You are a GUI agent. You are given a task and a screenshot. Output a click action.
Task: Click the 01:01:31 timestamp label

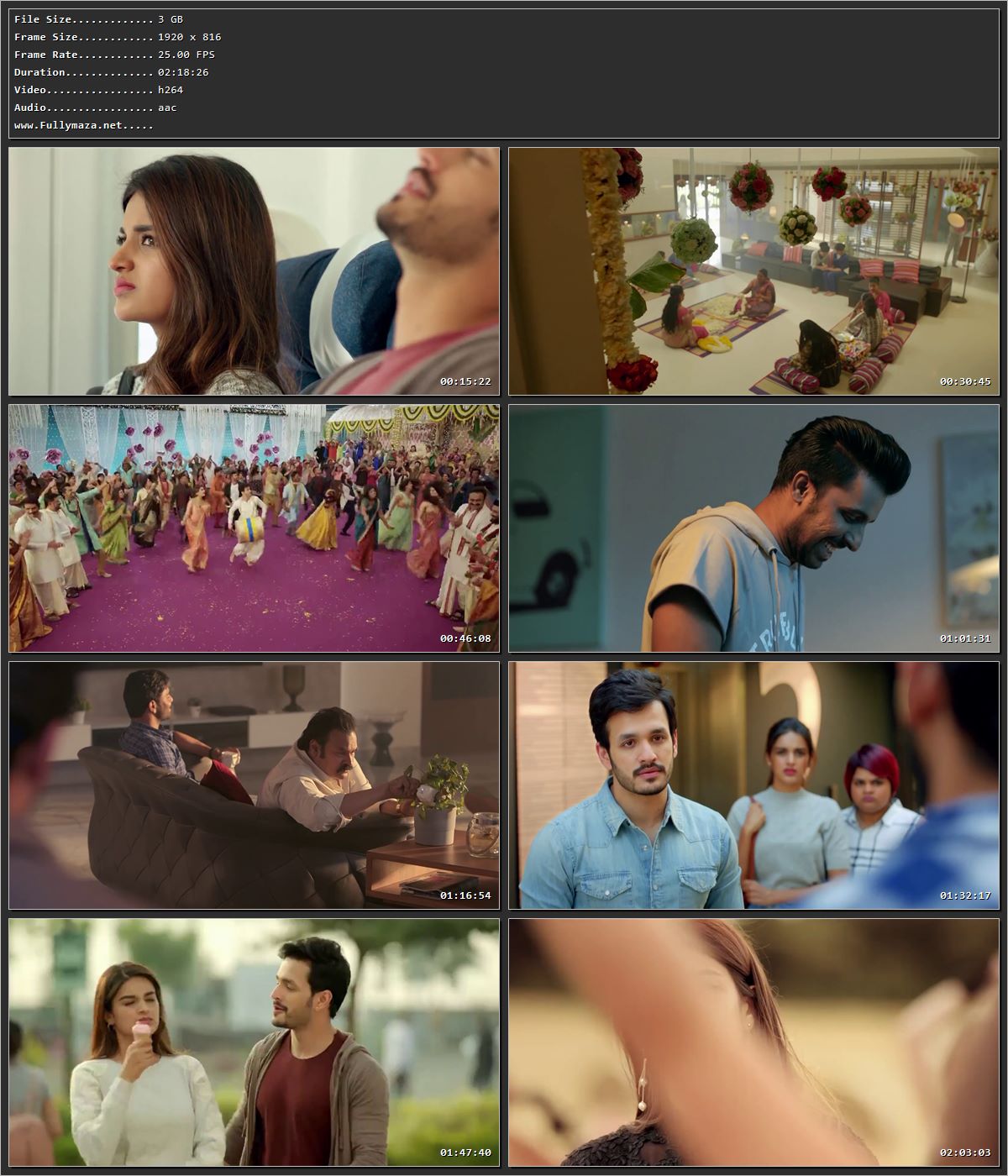(965, 638)
